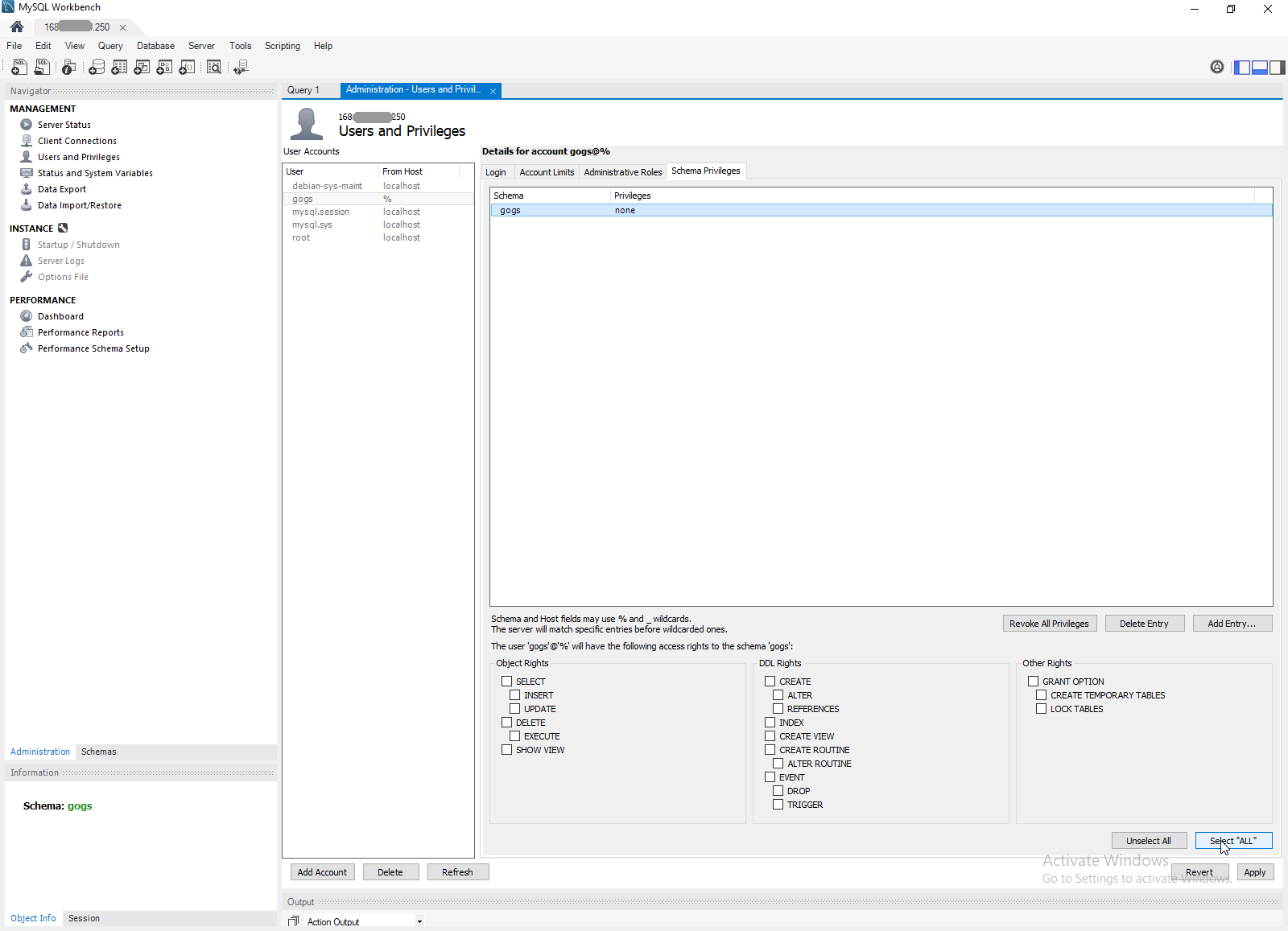This screenshot has width=1288, height=931.
Task: Open Server Status in Navigator
Action: click(64, 125)
